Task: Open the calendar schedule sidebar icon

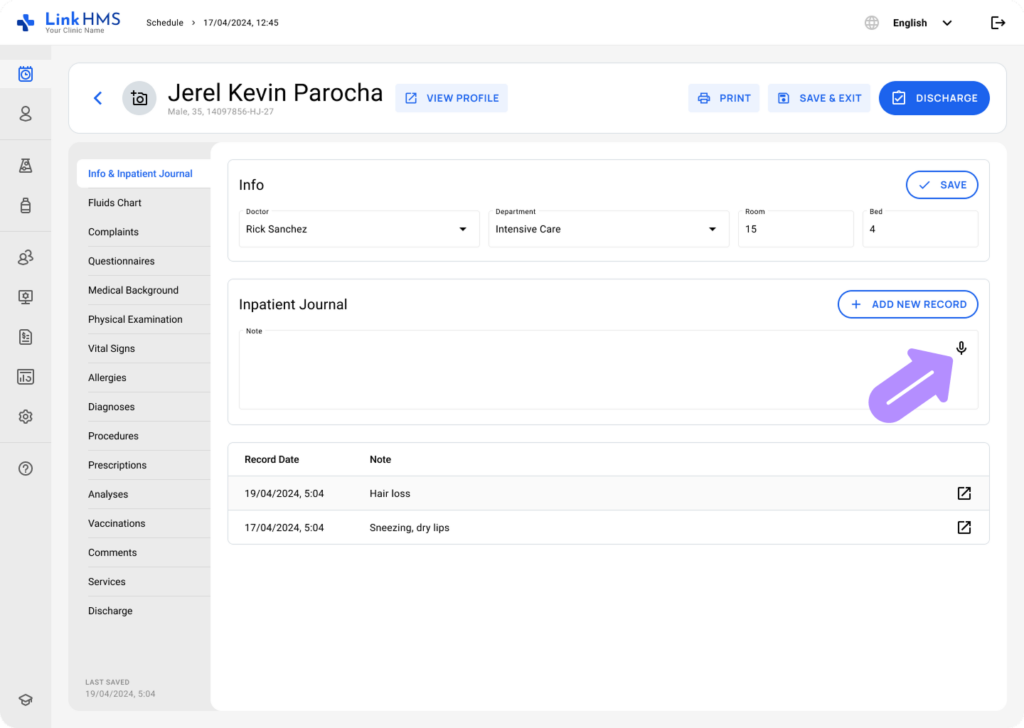Action: tap(26, 74)
